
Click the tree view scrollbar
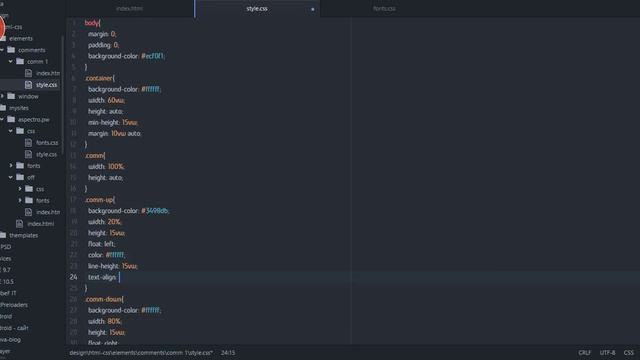[62, 96]
